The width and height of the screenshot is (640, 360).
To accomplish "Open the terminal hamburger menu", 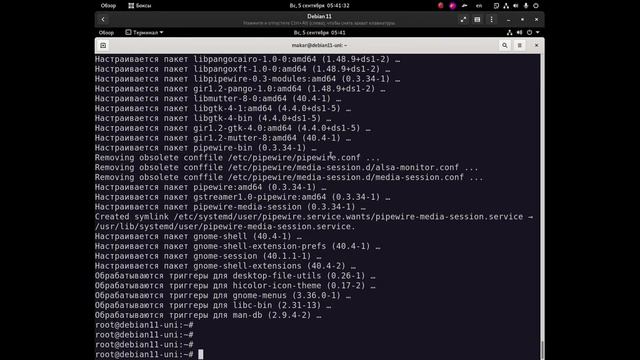I will tap(520, 46).
